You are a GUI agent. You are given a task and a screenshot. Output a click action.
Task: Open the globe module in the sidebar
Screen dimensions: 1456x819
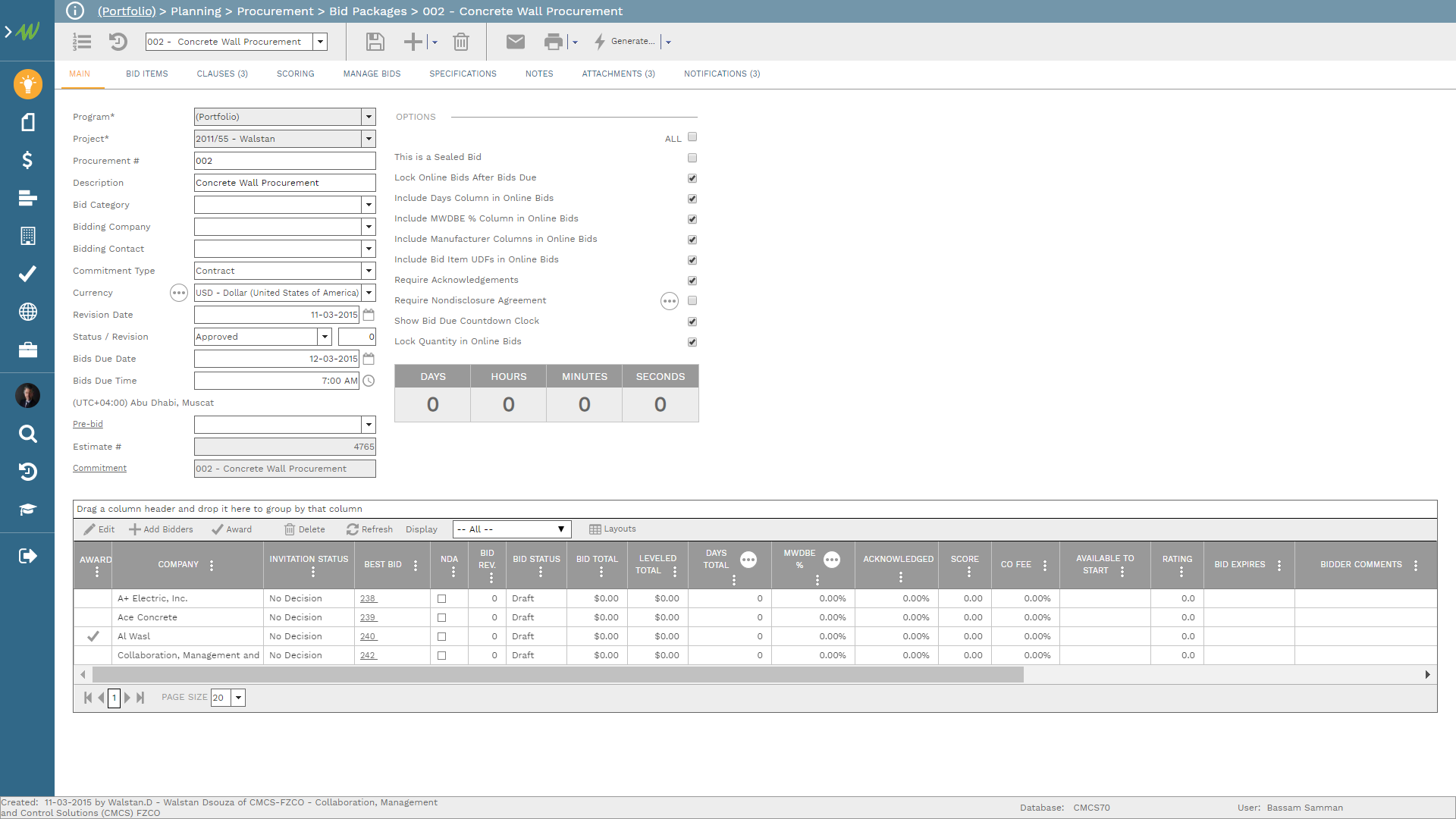(x=27, y=312)
